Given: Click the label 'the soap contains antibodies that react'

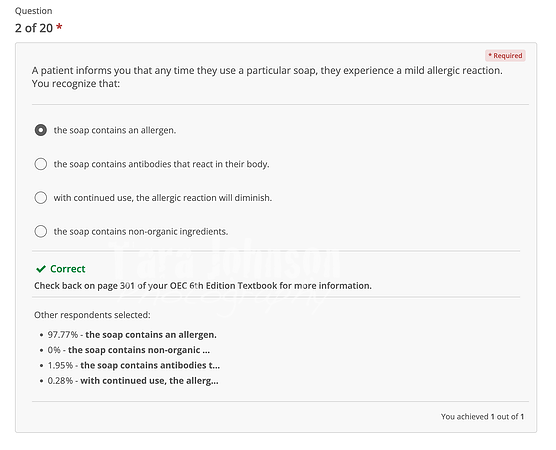Looking at the screenshot, I should click(x=161, y=164).
